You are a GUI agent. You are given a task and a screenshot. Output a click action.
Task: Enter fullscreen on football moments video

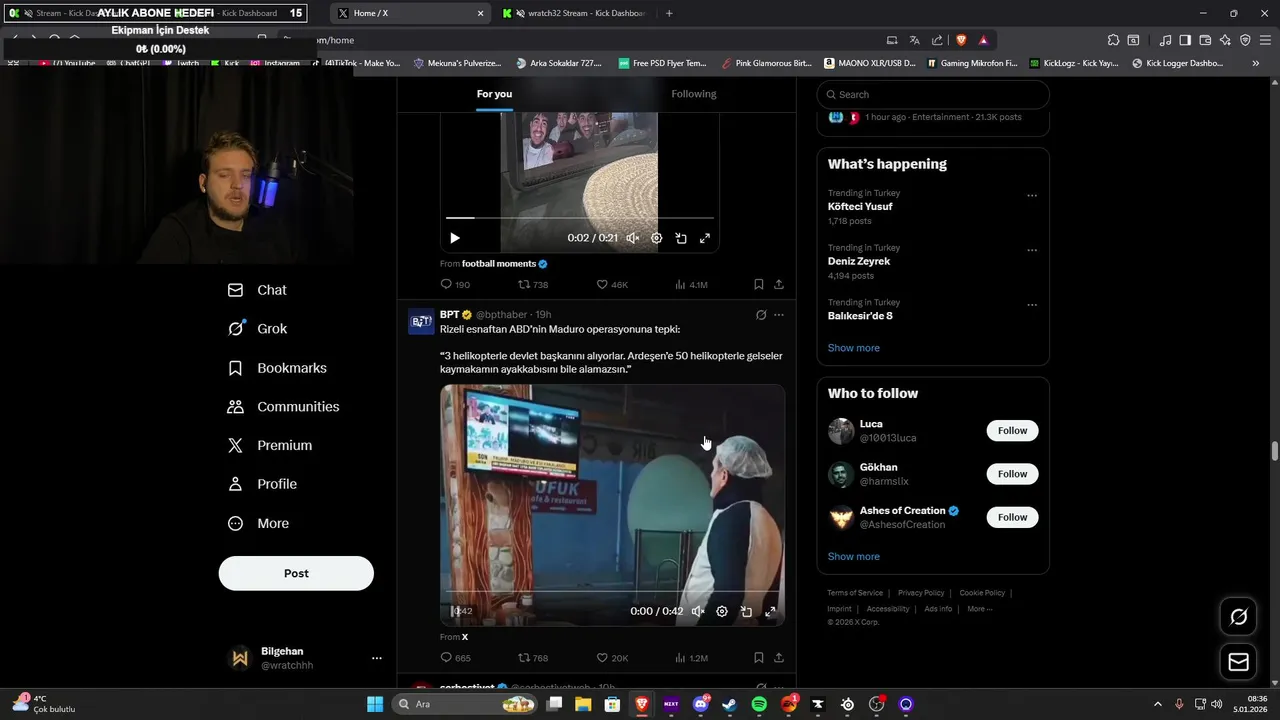tap(705, 238)
